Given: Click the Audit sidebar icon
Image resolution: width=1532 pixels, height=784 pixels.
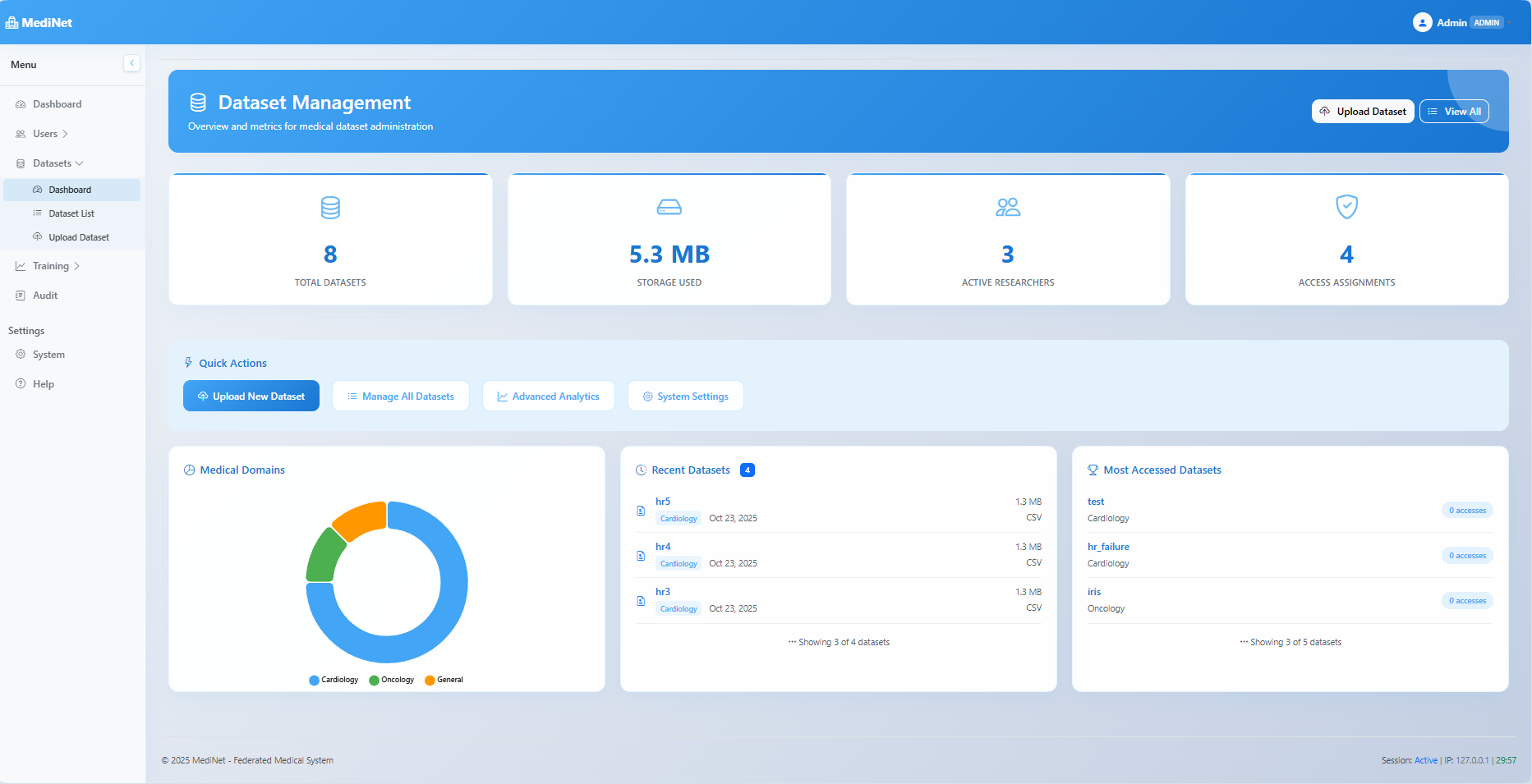Looking at the screenshot, I should point(21,295).
